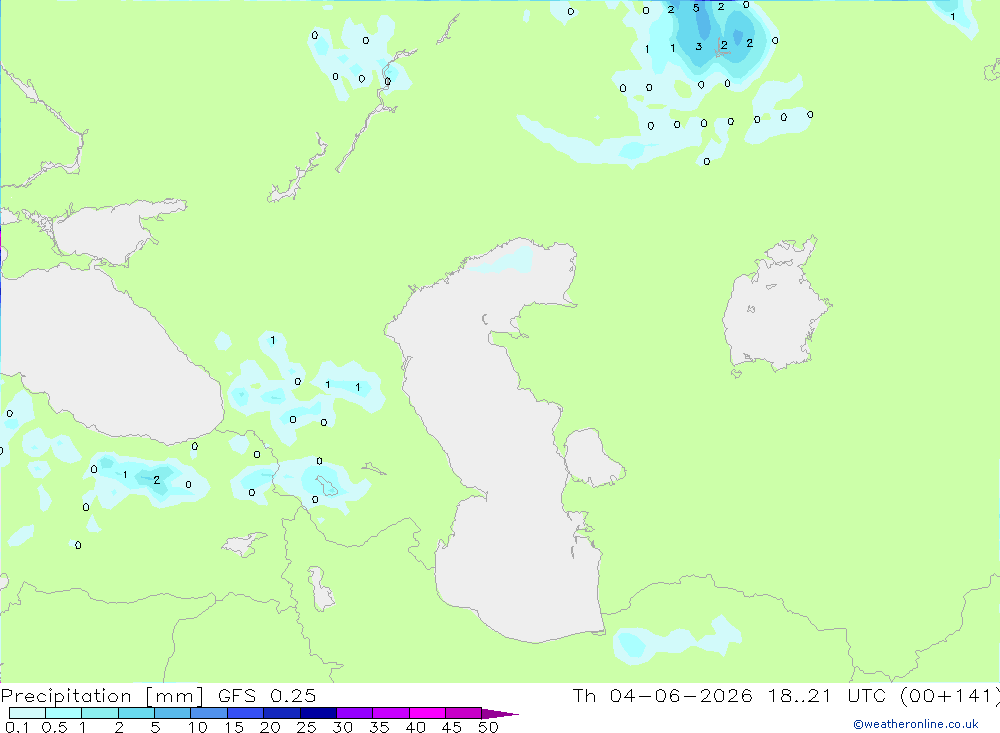Screen dimensions: 1000x733
Task: Click the legend label '0.1'
Action: pos(17,727)
